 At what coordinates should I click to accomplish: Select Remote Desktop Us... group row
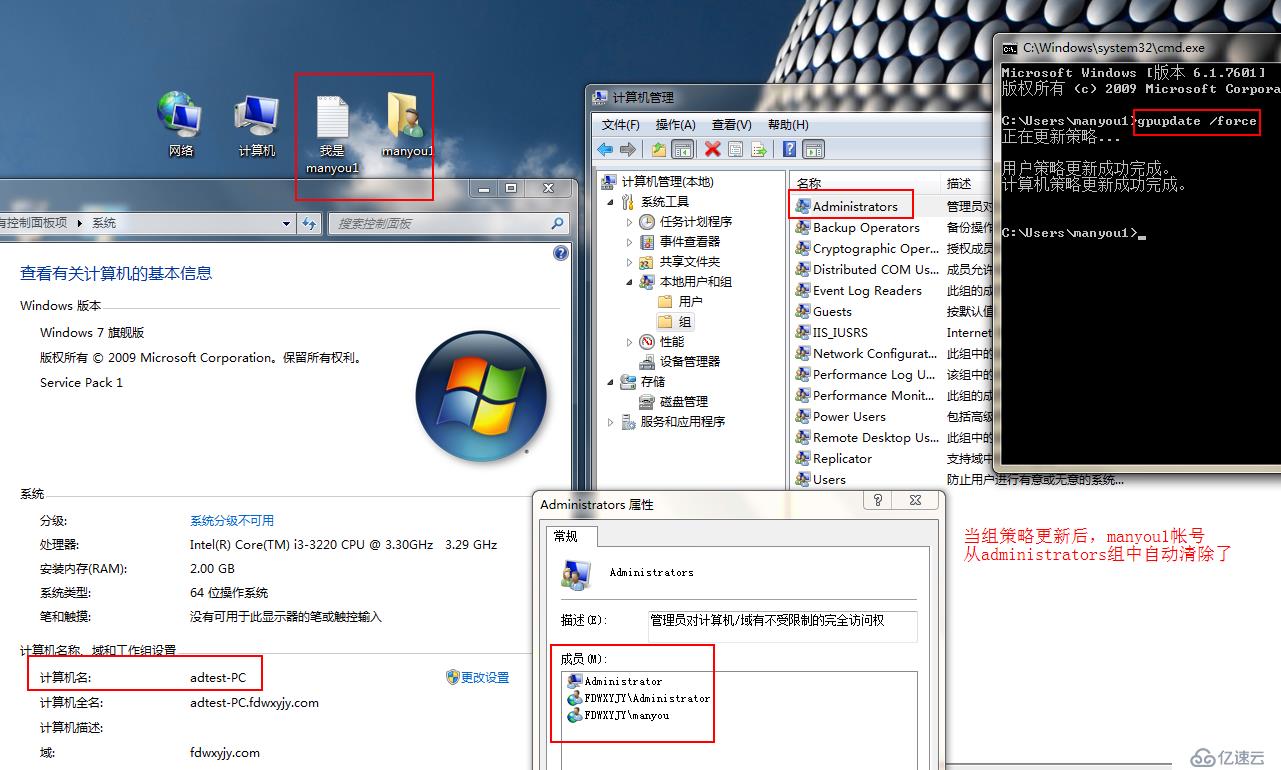[x=866, y=438]
